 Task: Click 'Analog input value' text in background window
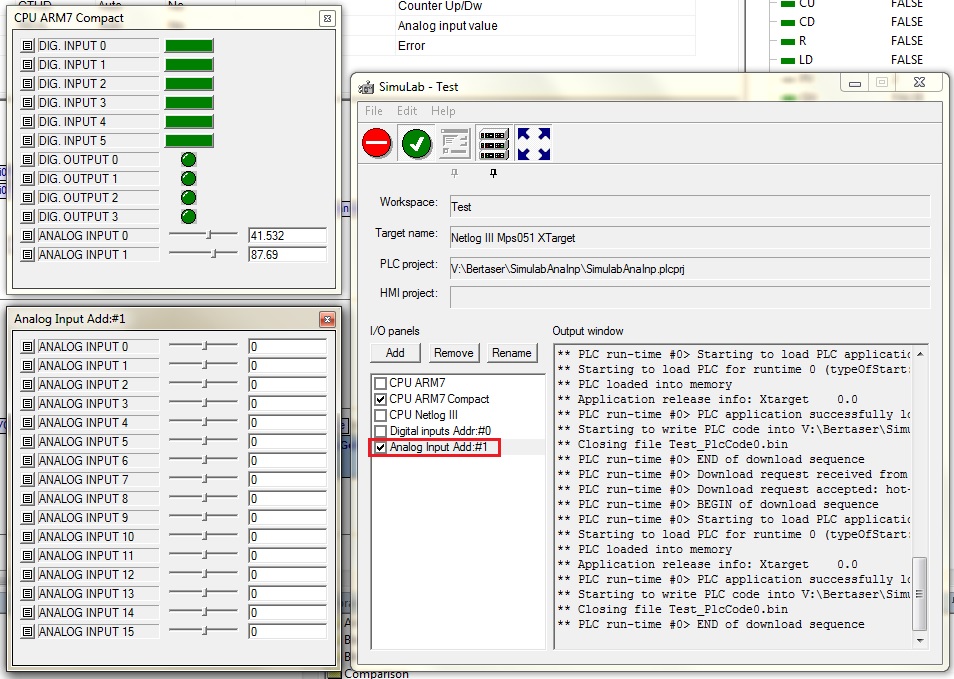[448, 26]
